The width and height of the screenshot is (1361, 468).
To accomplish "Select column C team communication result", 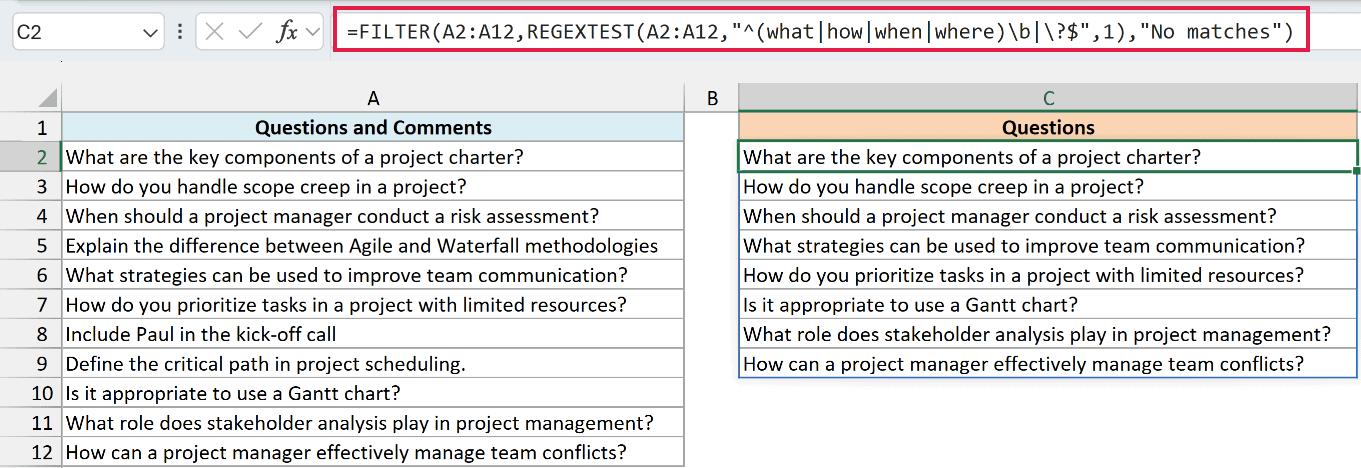I will click(x=1049, y=245).
